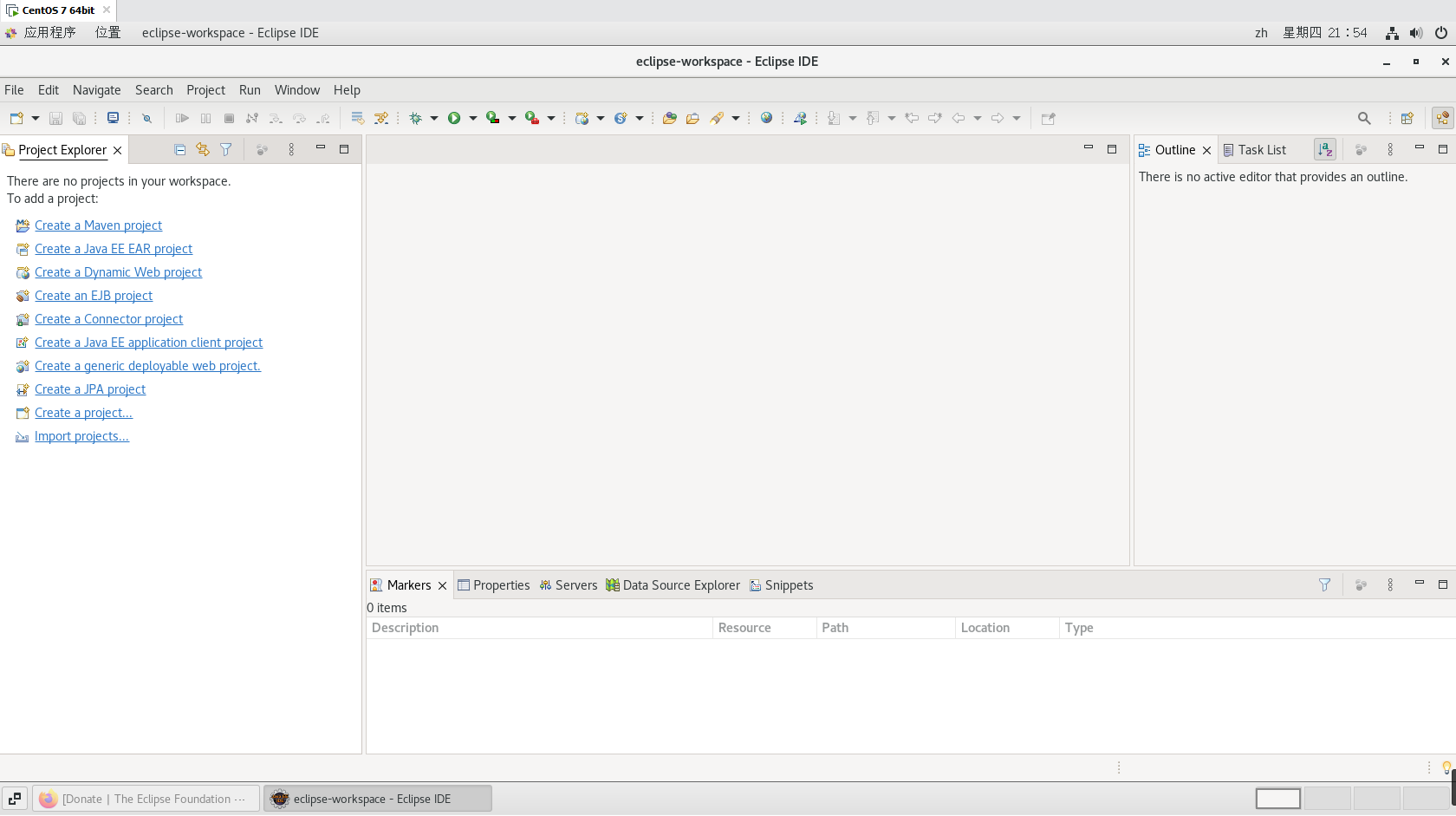1456x816 pixels.
Task: Click the Debug bug icon
Action: pyautogui.click(x=415, y=118)
